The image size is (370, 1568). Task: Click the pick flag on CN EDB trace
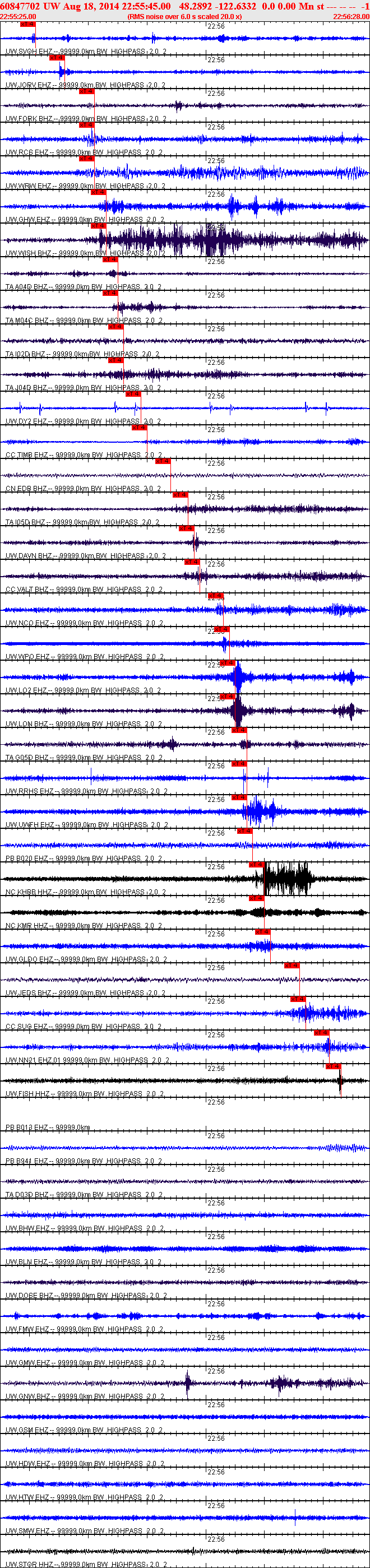163,461
